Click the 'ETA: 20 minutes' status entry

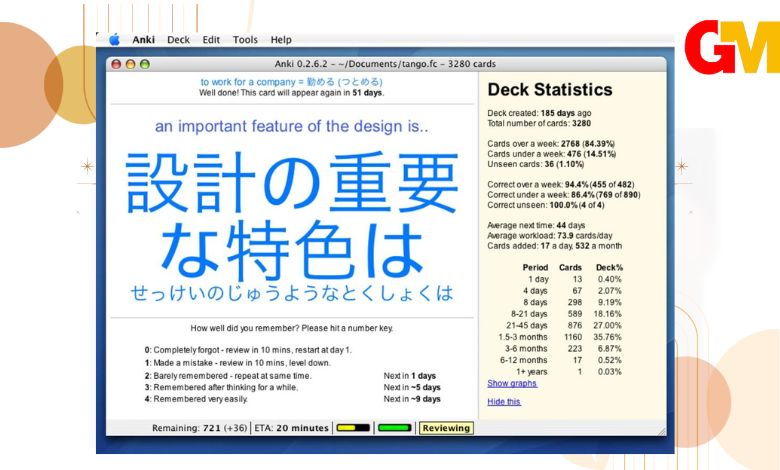292,428
